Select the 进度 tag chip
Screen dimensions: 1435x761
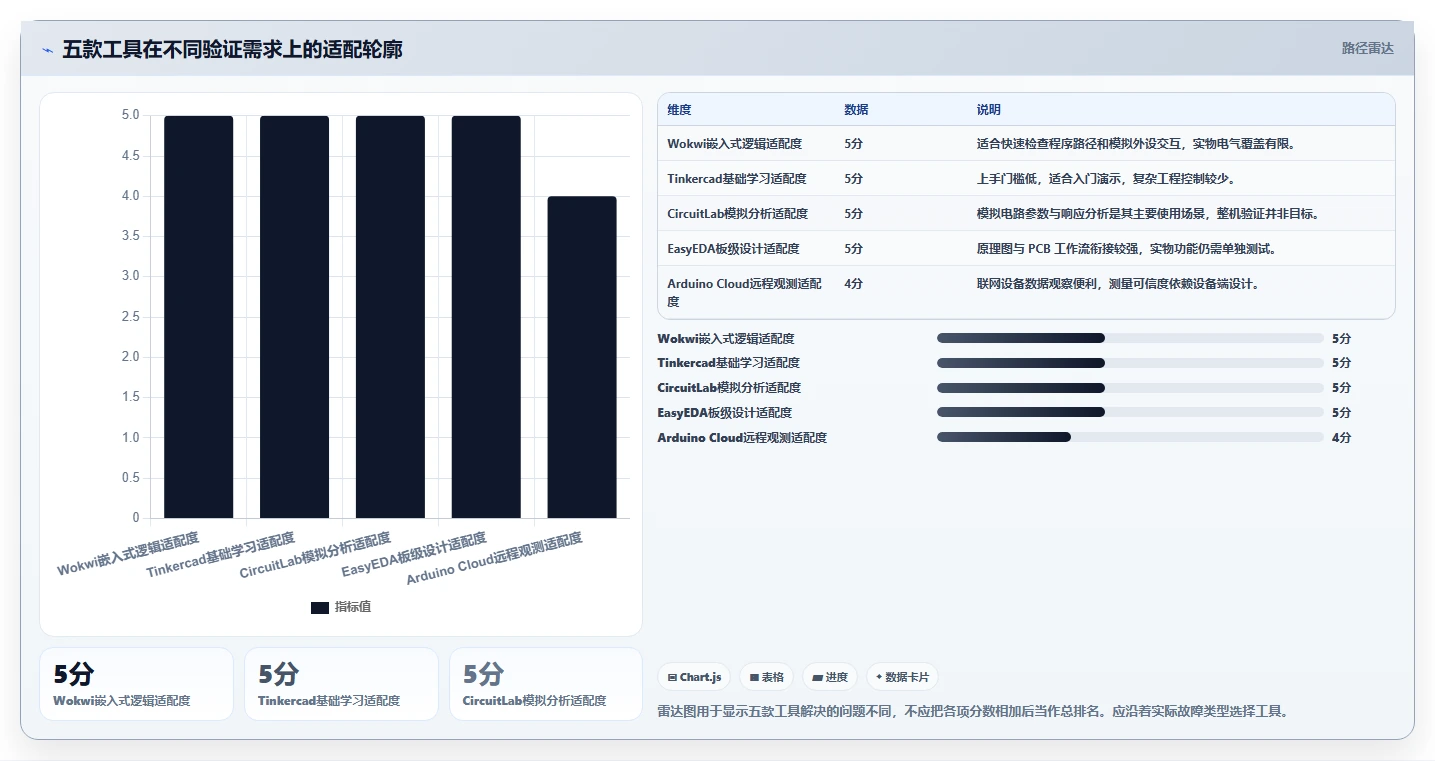(x=830, y=677)
